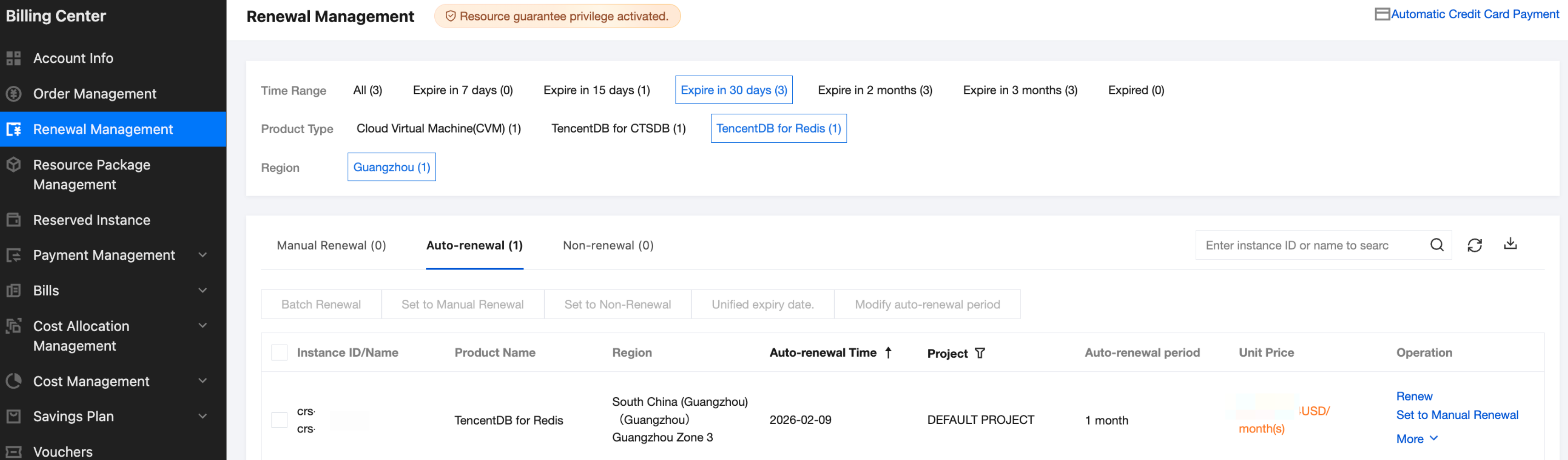Click the download export icon
This screenshot has width=1568, height=460.
[x=1510, y=244]
